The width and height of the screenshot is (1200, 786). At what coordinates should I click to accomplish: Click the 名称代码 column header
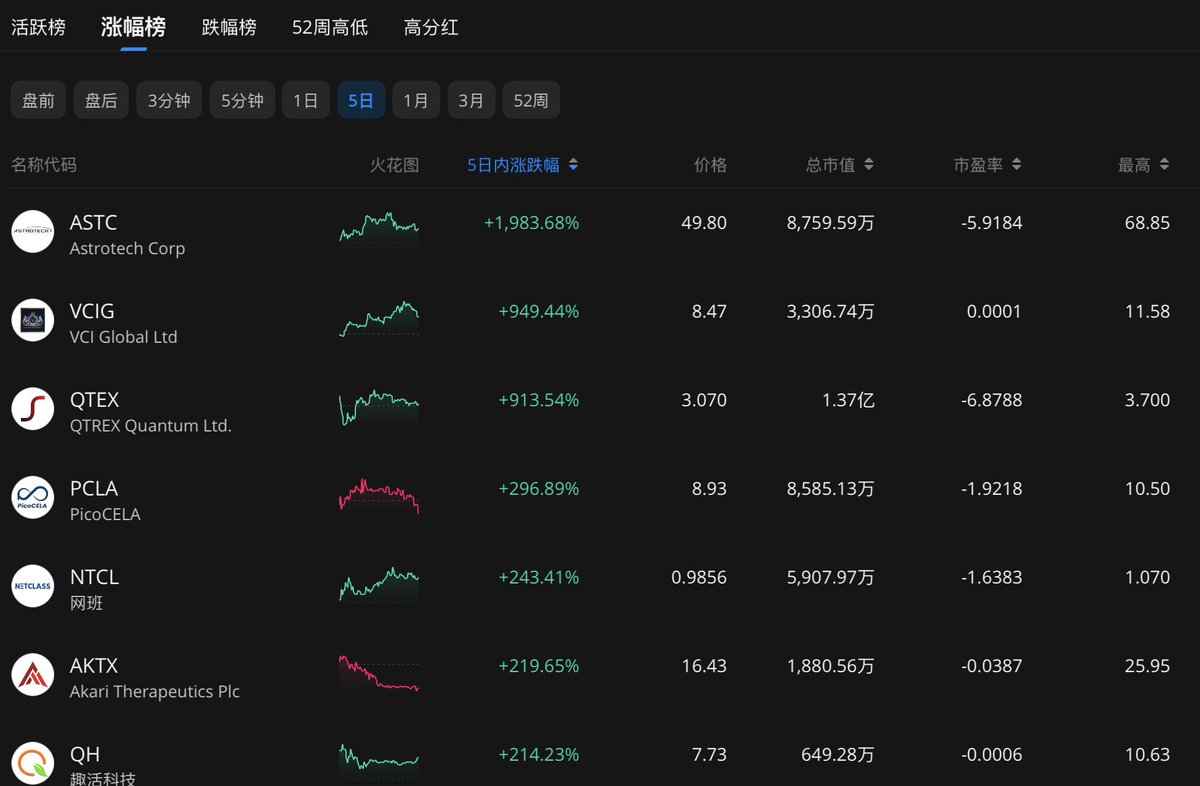pos(44,165)
